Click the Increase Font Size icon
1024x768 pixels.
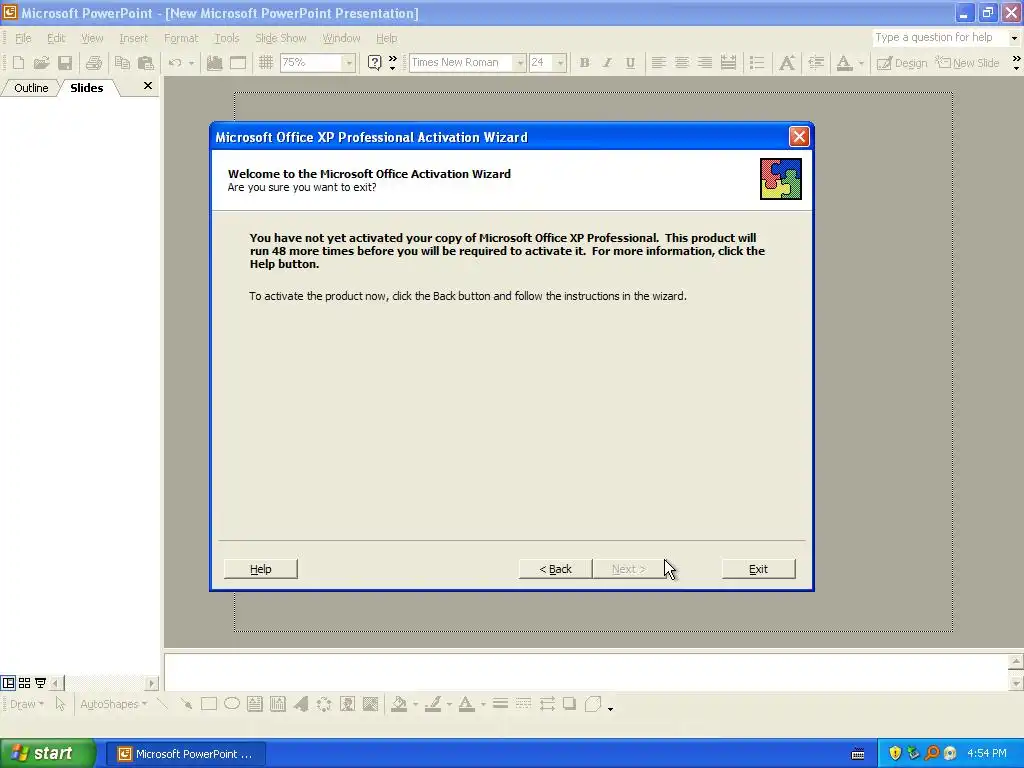click(787, 63)
